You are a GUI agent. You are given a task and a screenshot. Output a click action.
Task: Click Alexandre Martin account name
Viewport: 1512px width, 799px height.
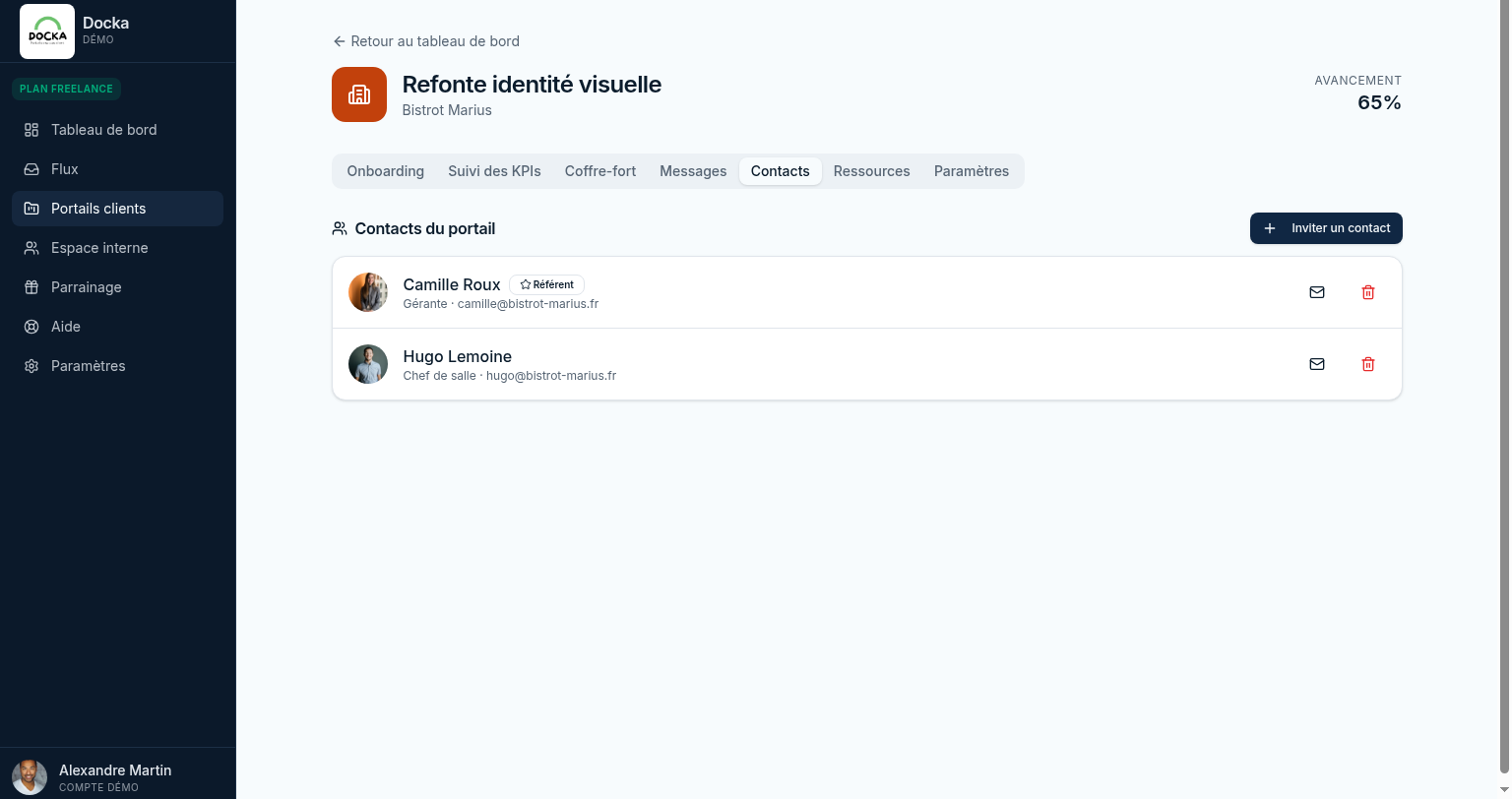(115, 770)
